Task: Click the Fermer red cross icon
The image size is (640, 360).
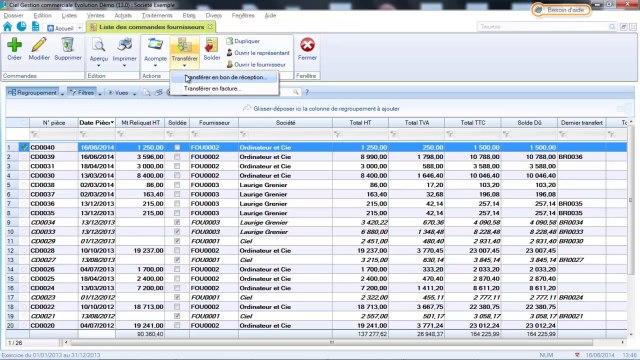Action: click(307, 45)
